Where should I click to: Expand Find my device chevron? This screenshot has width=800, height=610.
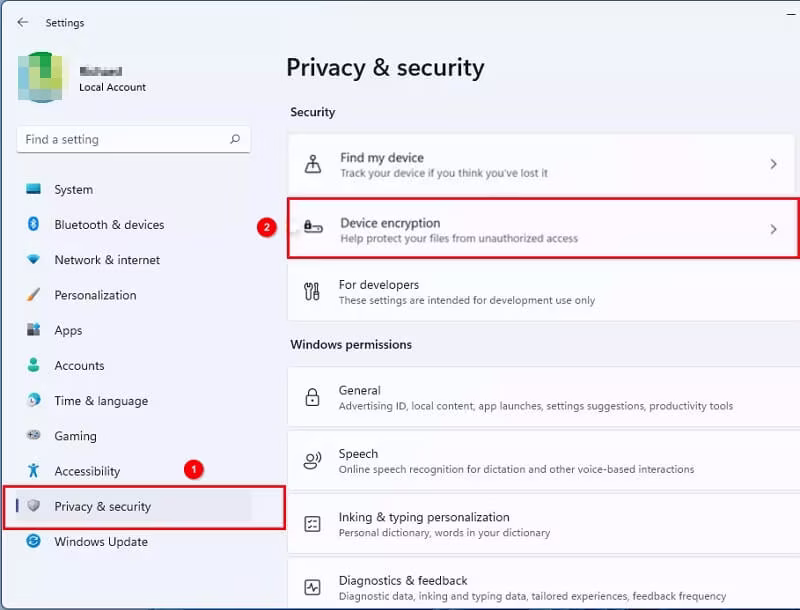(773, 164)
